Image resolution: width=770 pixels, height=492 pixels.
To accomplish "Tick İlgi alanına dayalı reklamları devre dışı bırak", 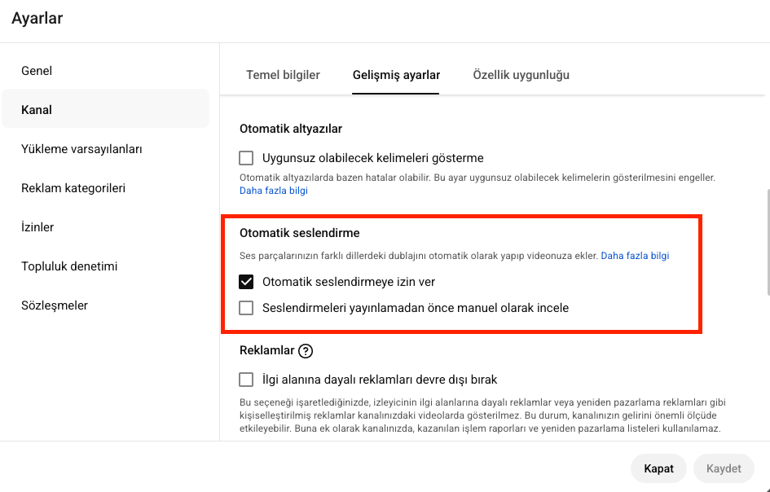I will click(247, 380).
